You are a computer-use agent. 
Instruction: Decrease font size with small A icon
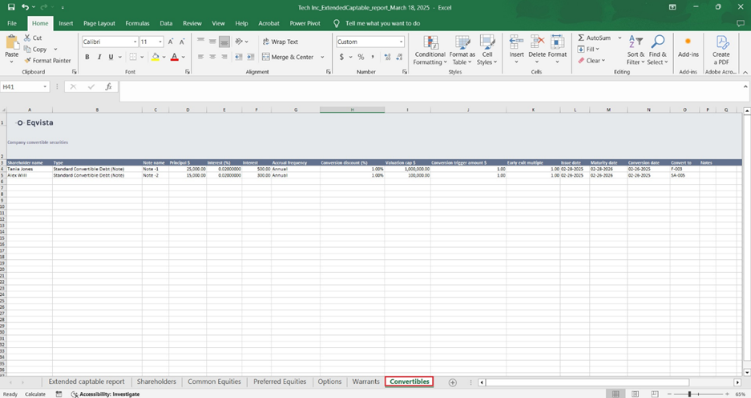click(x=182, y=42)
